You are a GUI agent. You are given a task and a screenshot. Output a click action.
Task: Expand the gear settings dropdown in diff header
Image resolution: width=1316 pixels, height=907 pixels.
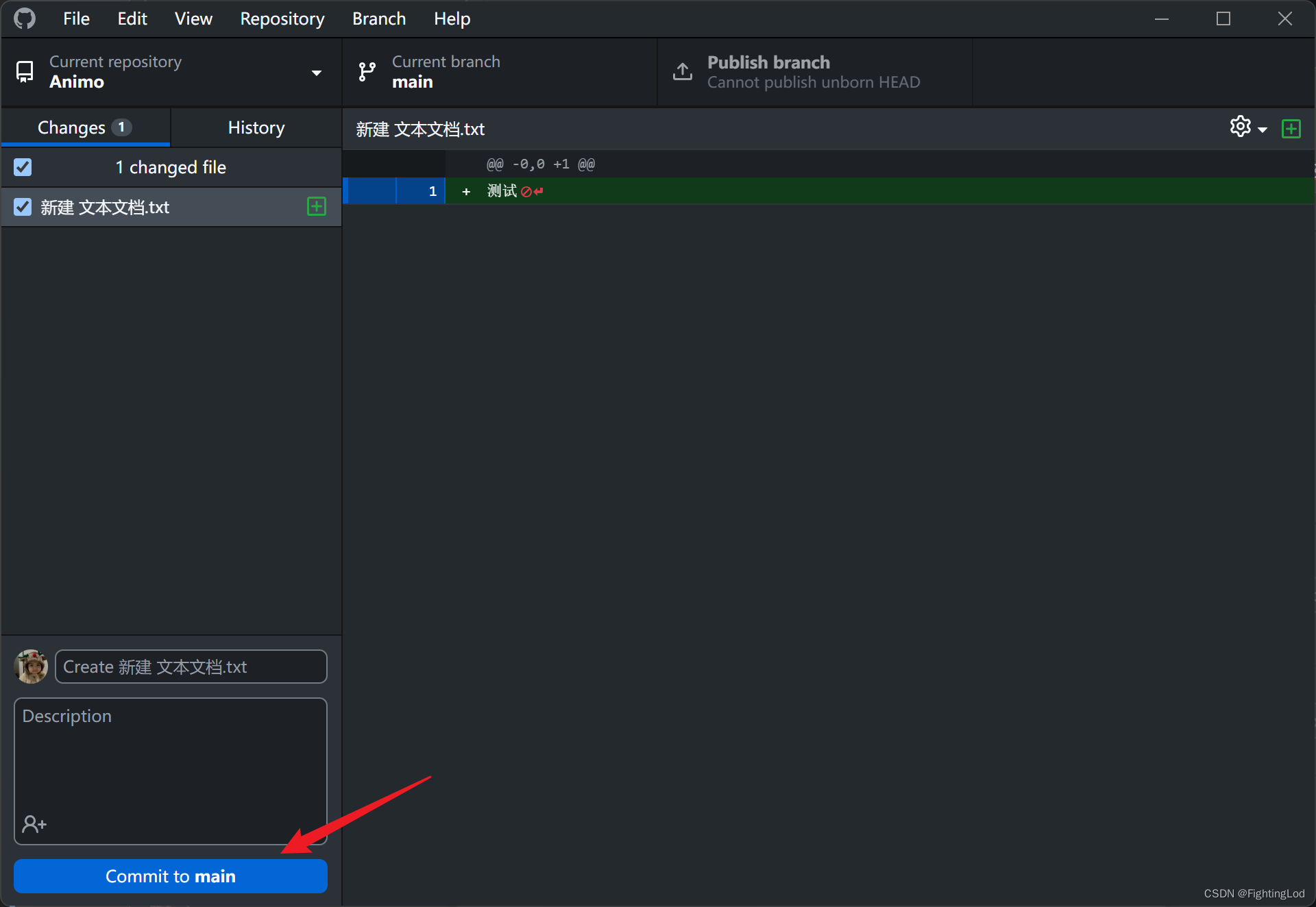(1248, 128)
